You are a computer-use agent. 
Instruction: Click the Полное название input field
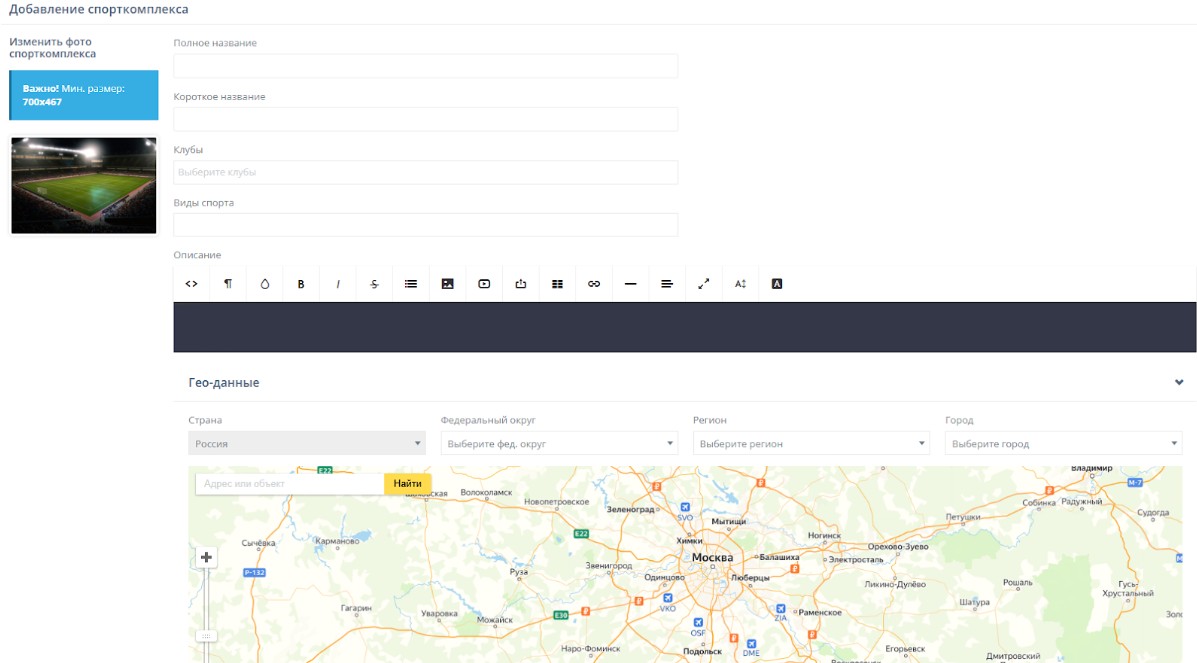coord(425,66)
